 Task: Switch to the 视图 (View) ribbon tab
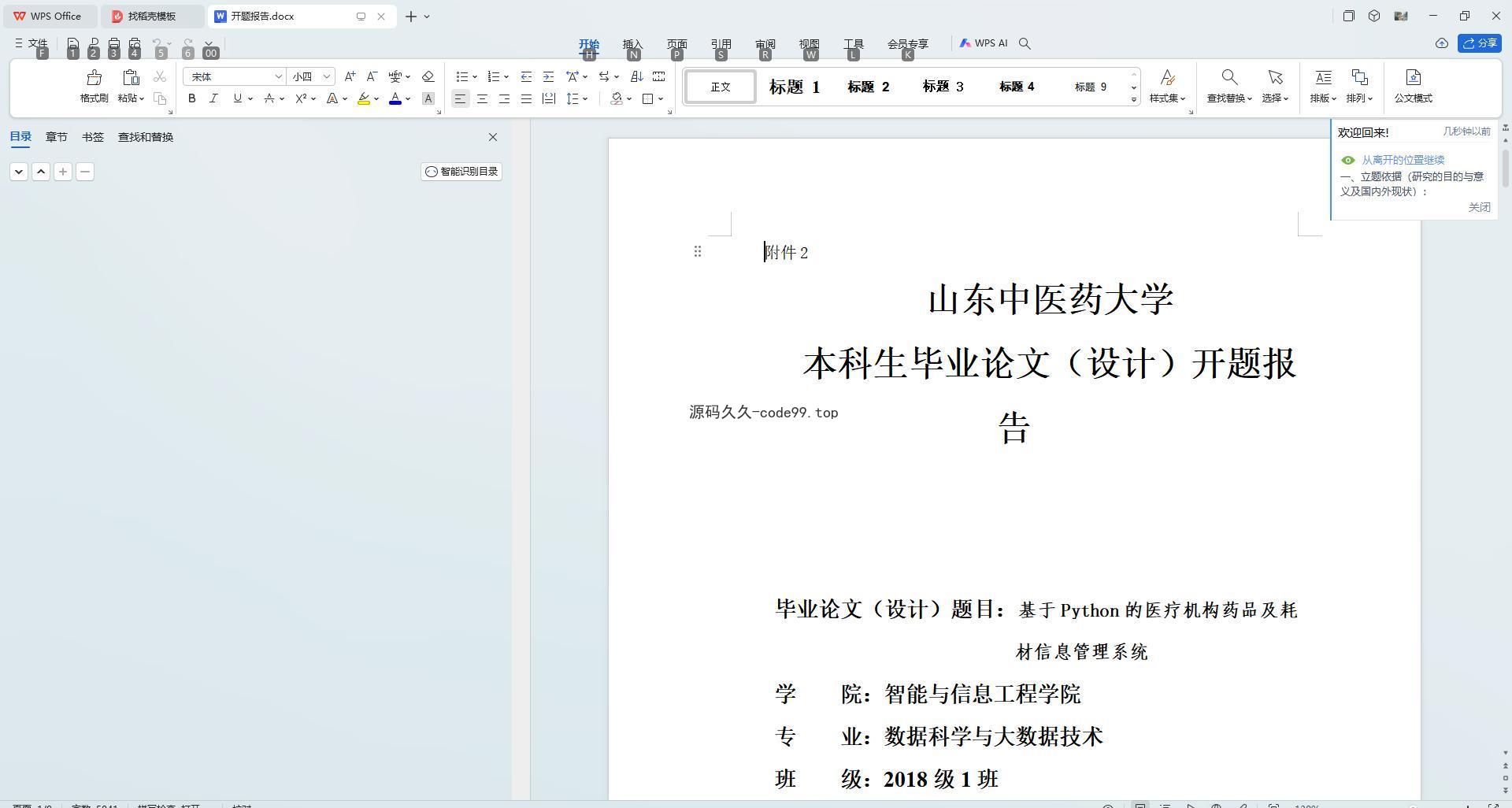(x=809, y=43)
